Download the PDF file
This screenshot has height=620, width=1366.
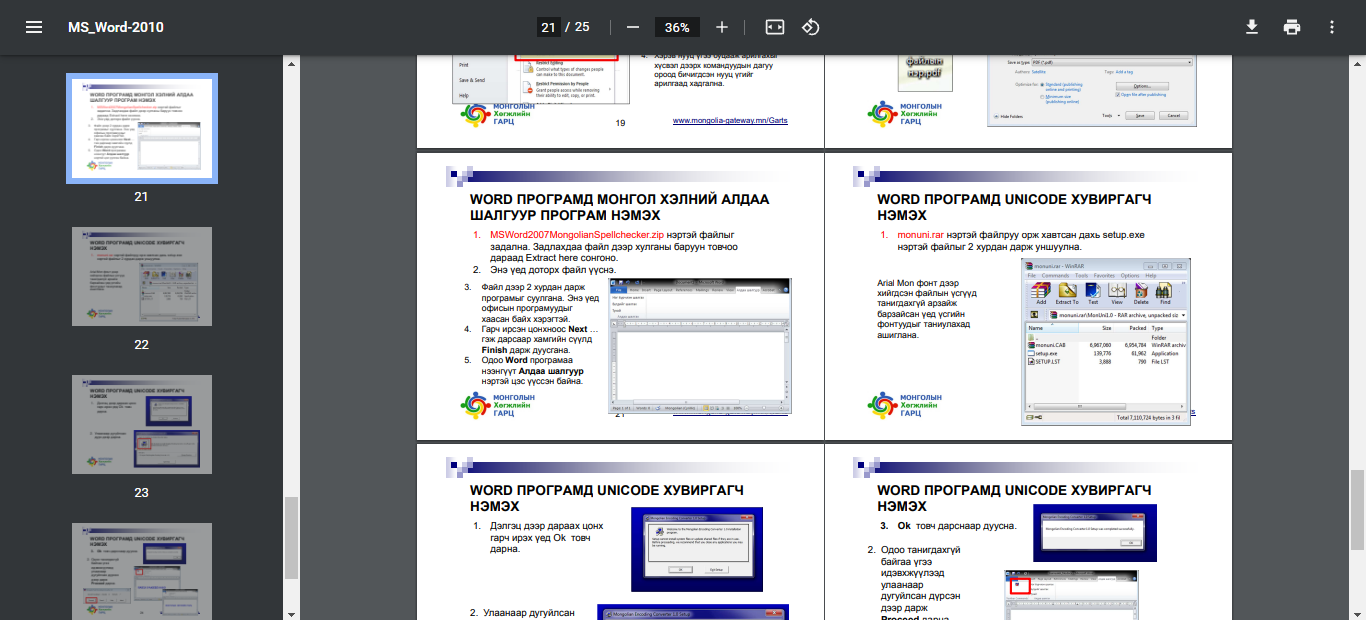pos(1251,27)
